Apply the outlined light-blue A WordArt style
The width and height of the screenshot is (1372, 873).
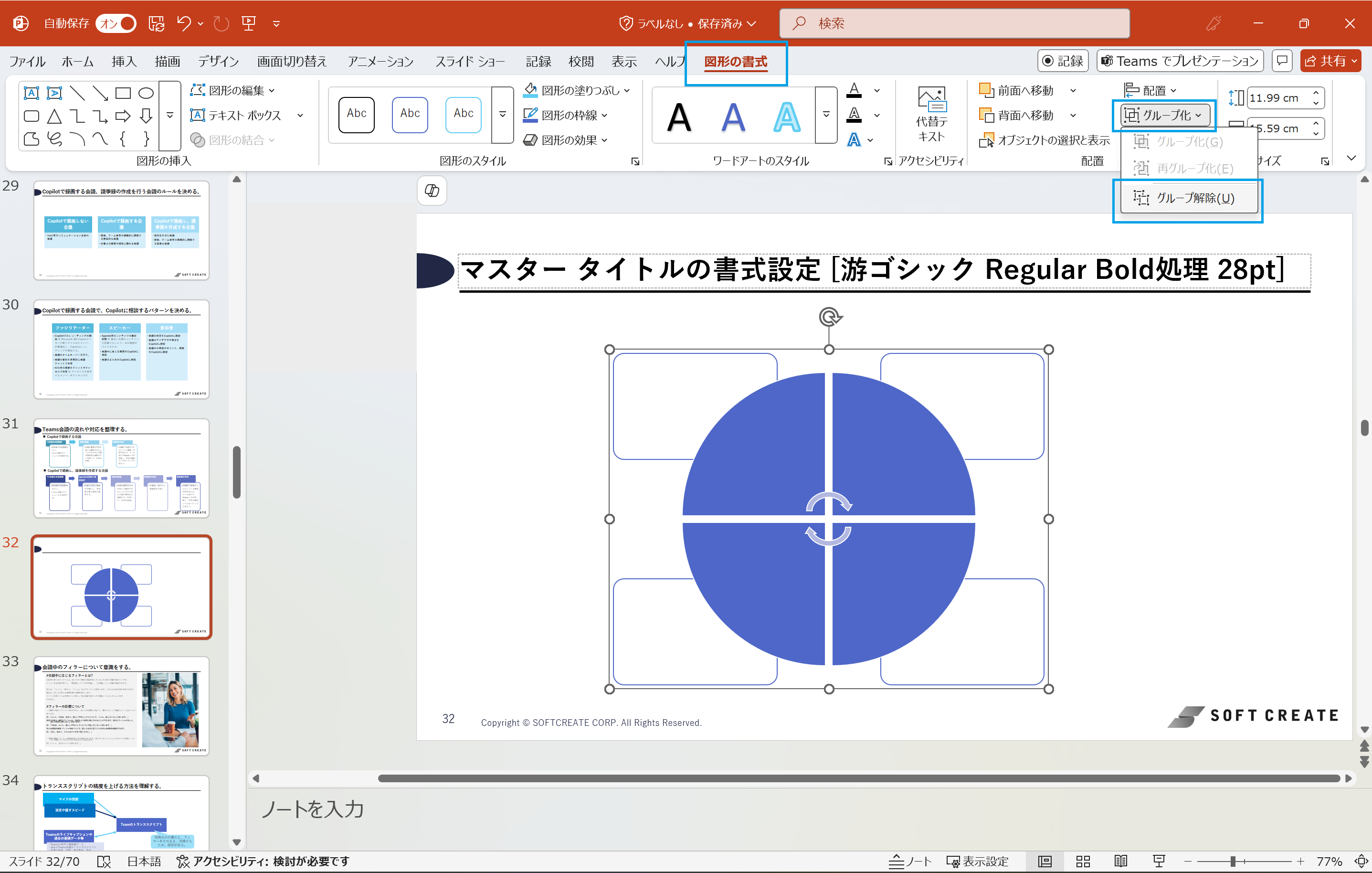(787, 117)
